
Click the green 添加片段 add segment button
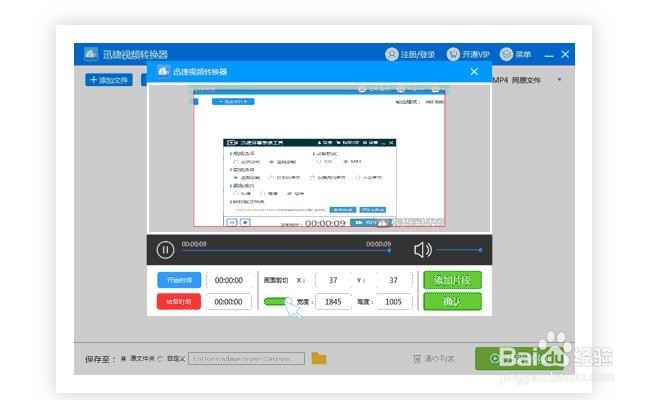(x=452, y=280)
